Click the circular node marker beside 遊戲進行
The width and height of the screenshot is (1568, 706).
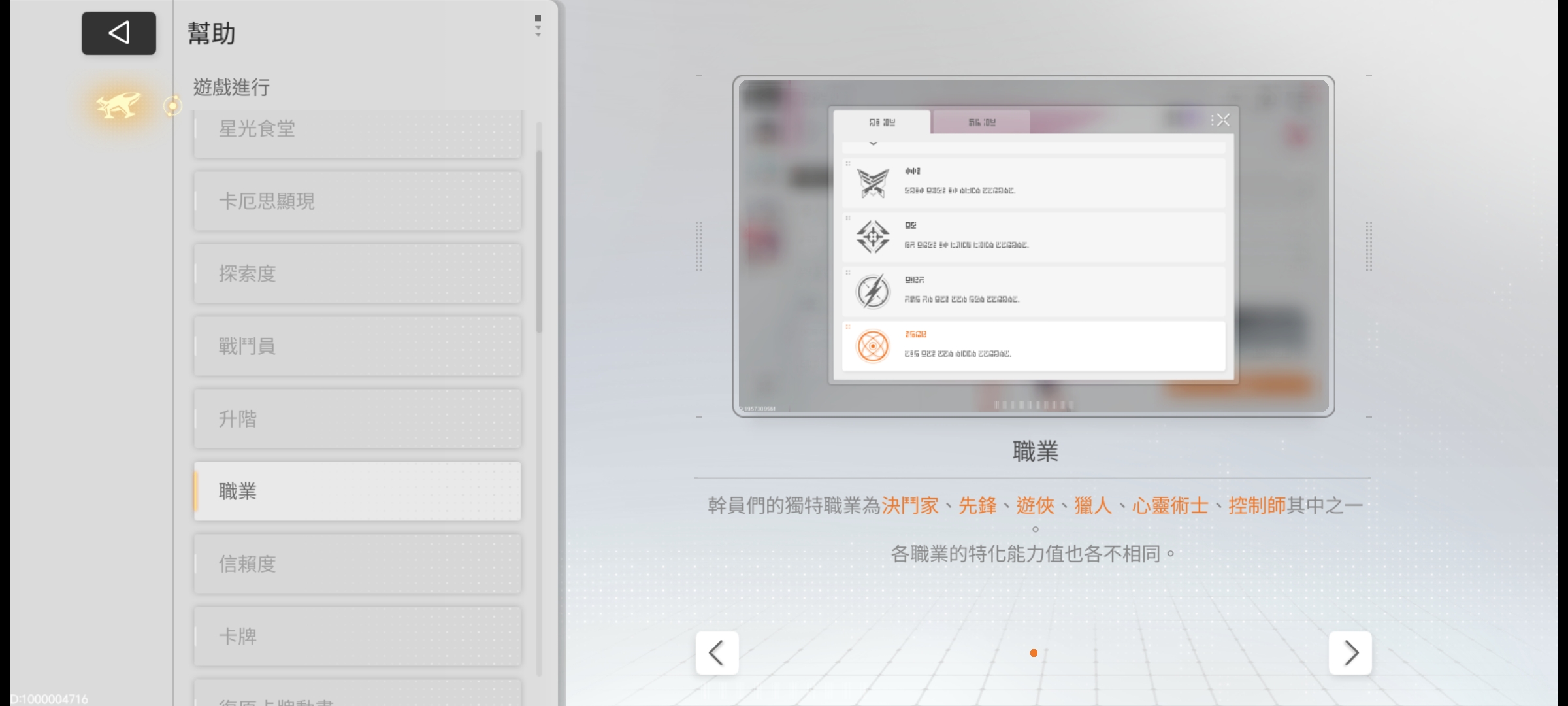tap(172, 105)
